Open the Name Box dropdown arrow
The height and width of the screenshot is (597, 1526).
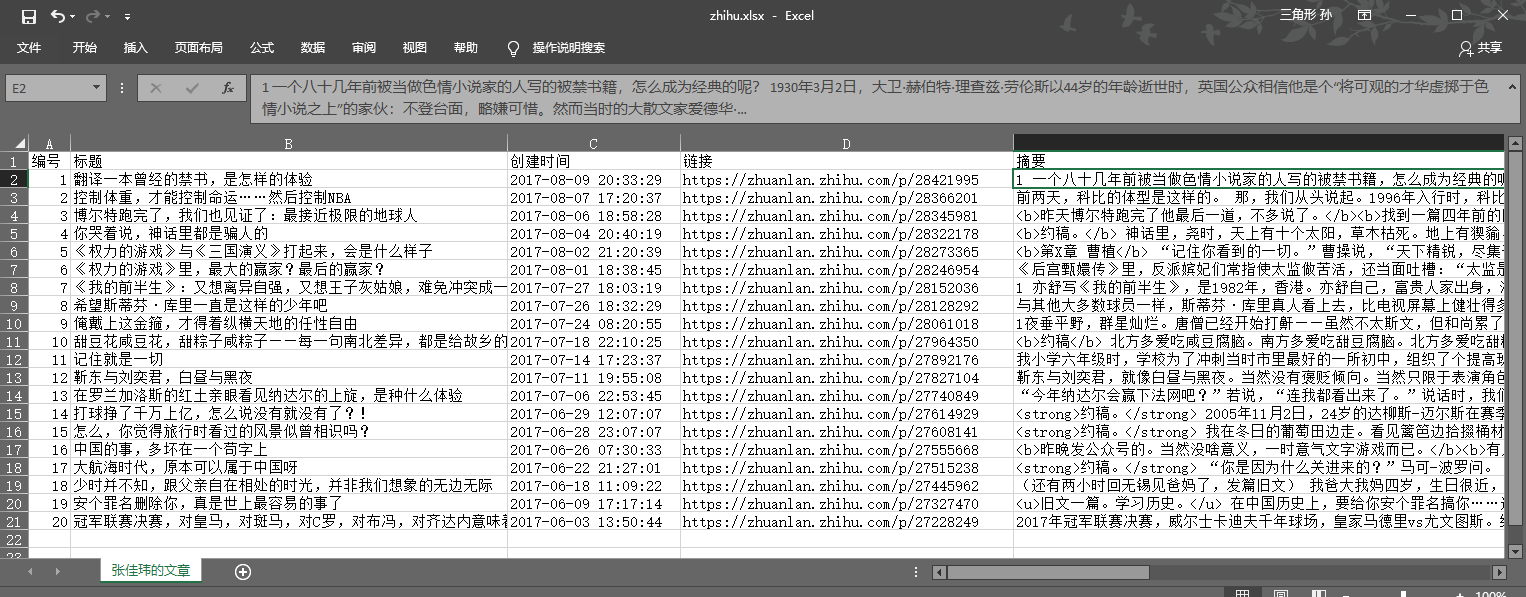pos(97,88)
